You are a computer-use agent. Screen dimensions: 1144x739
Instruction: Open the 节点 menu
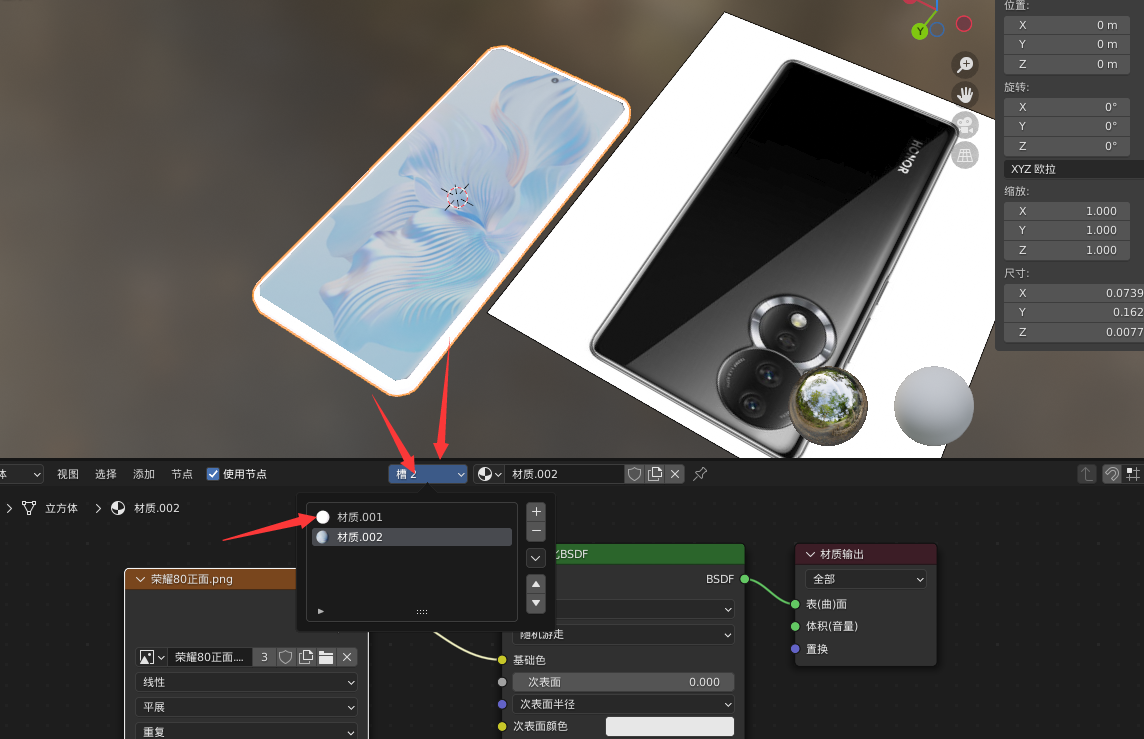(x=182, y=474)
